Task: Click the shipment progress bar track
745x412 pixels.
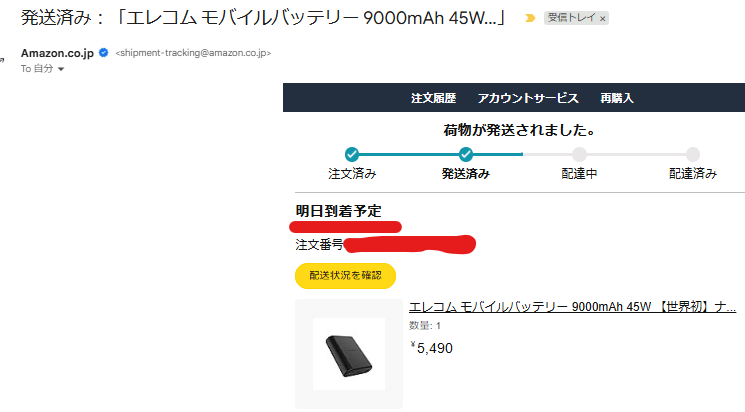Action: (x=522, y=154)
